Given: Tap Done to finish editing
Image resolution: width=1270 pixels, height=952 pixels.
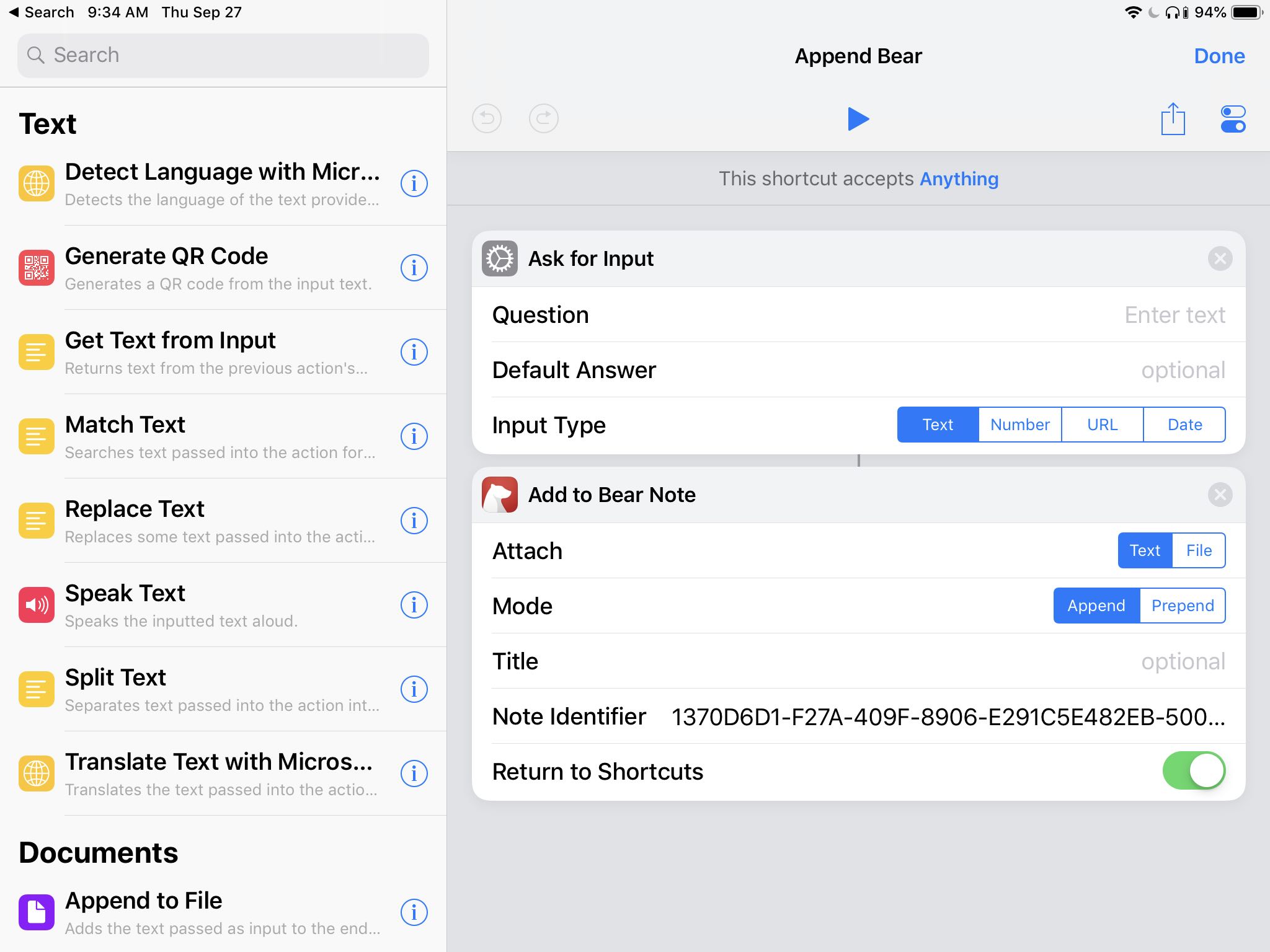Looking at the screenshot, I should point(1219,56).
